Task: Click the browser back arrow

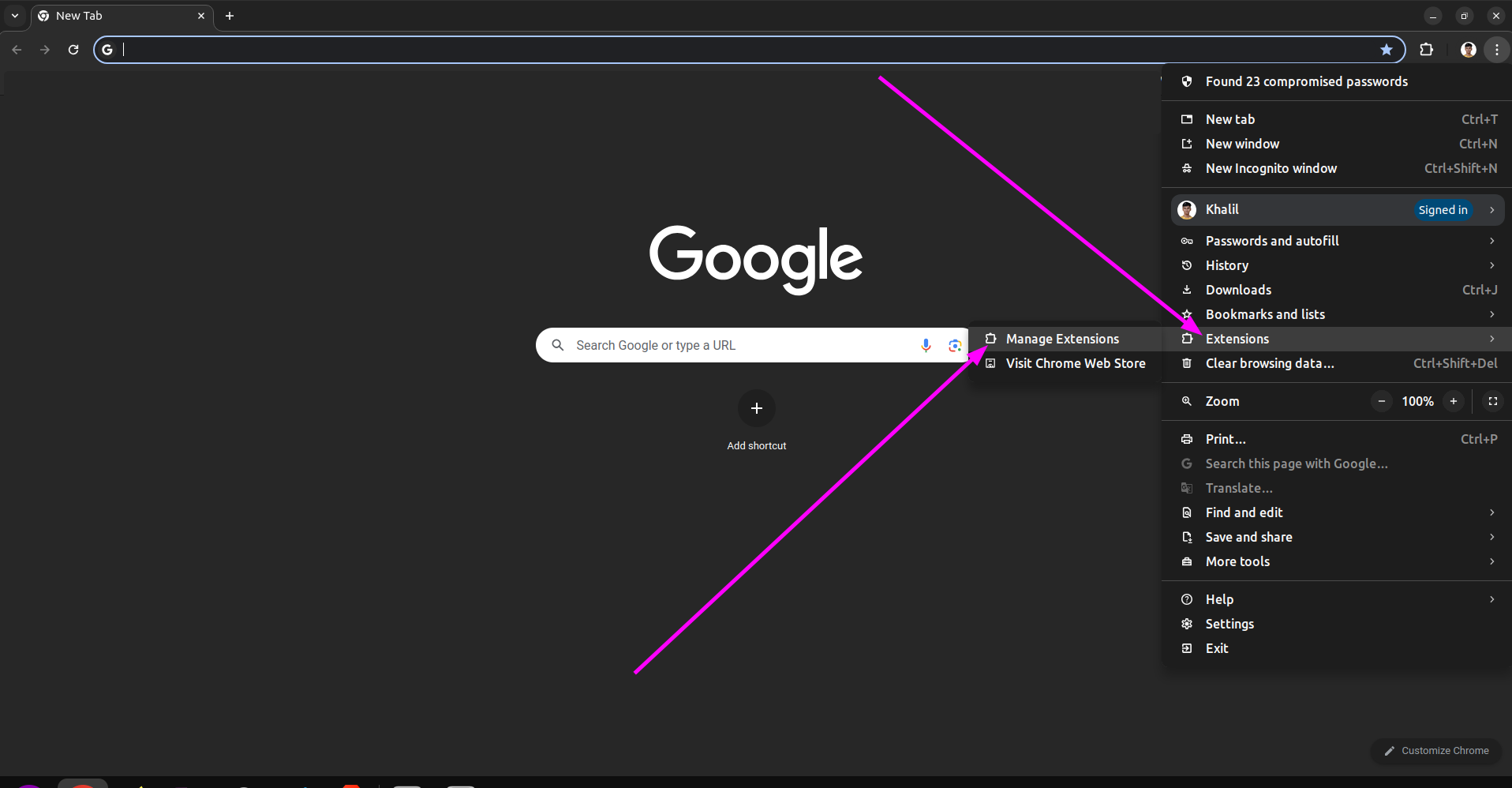Action: pos(17,50)
